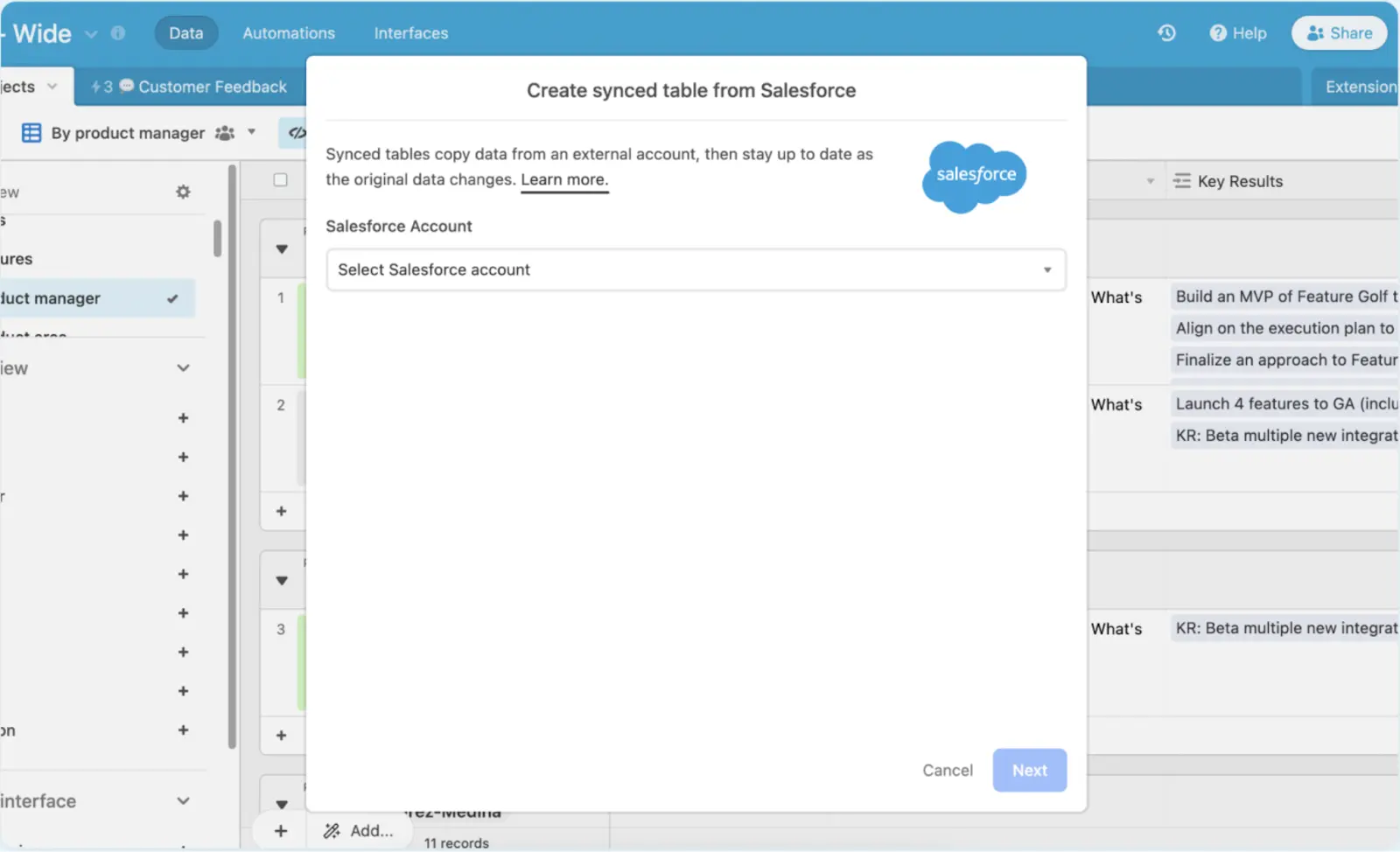Viewport: 1400px width, 852px height.
Task: Click the Salesforce cloud logo
Action: tap(975, 177)
